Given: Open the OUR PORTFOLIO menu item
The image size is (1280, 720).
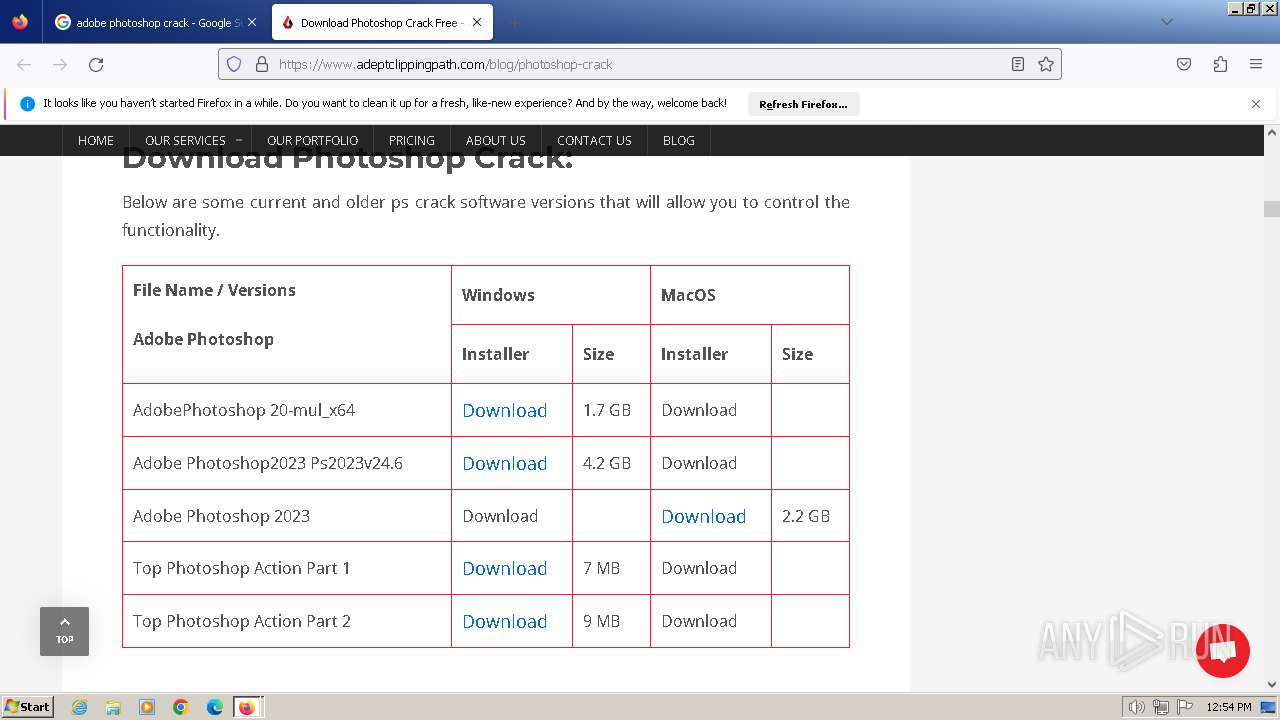Looking at the screenshot, I should click(x=312, y=140).
